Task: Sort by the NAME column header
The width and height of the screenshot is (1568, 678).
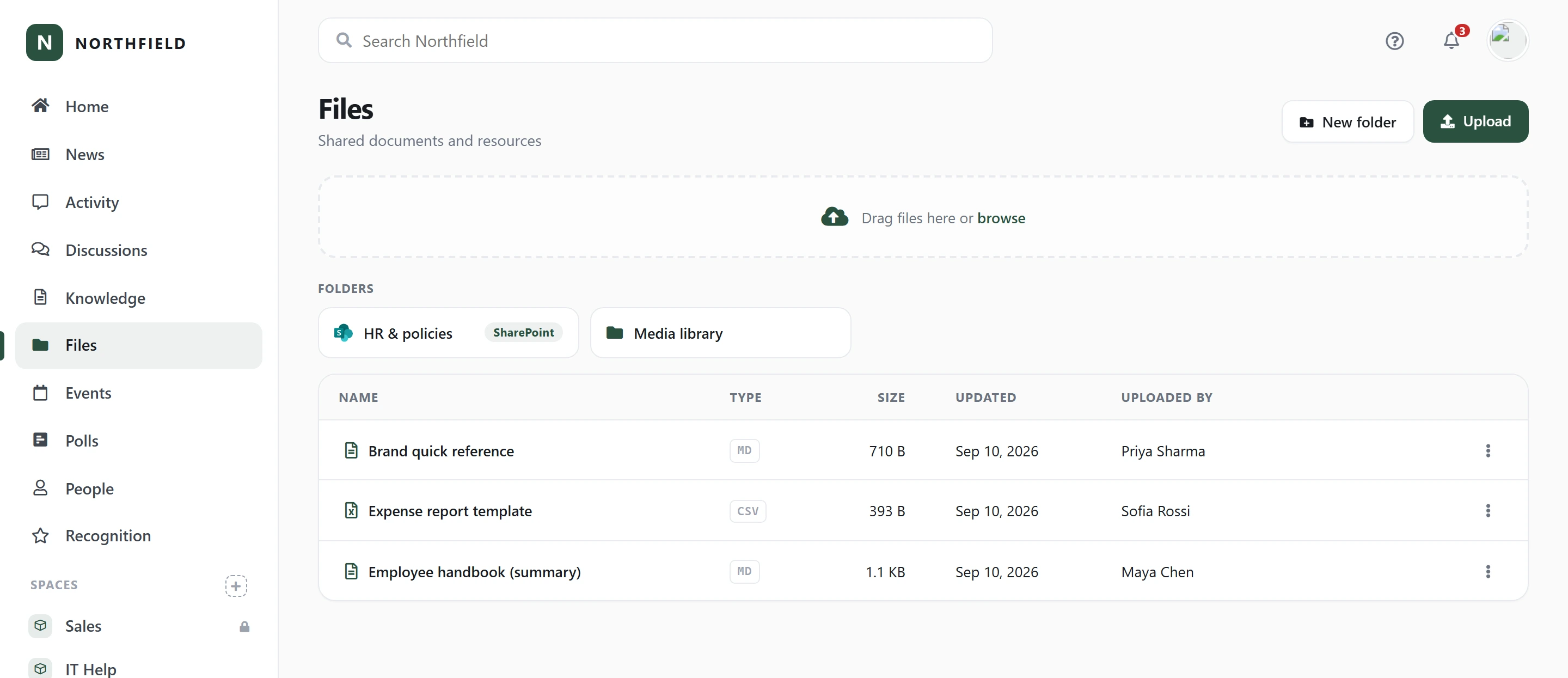Action: click(x=358, y=398)
